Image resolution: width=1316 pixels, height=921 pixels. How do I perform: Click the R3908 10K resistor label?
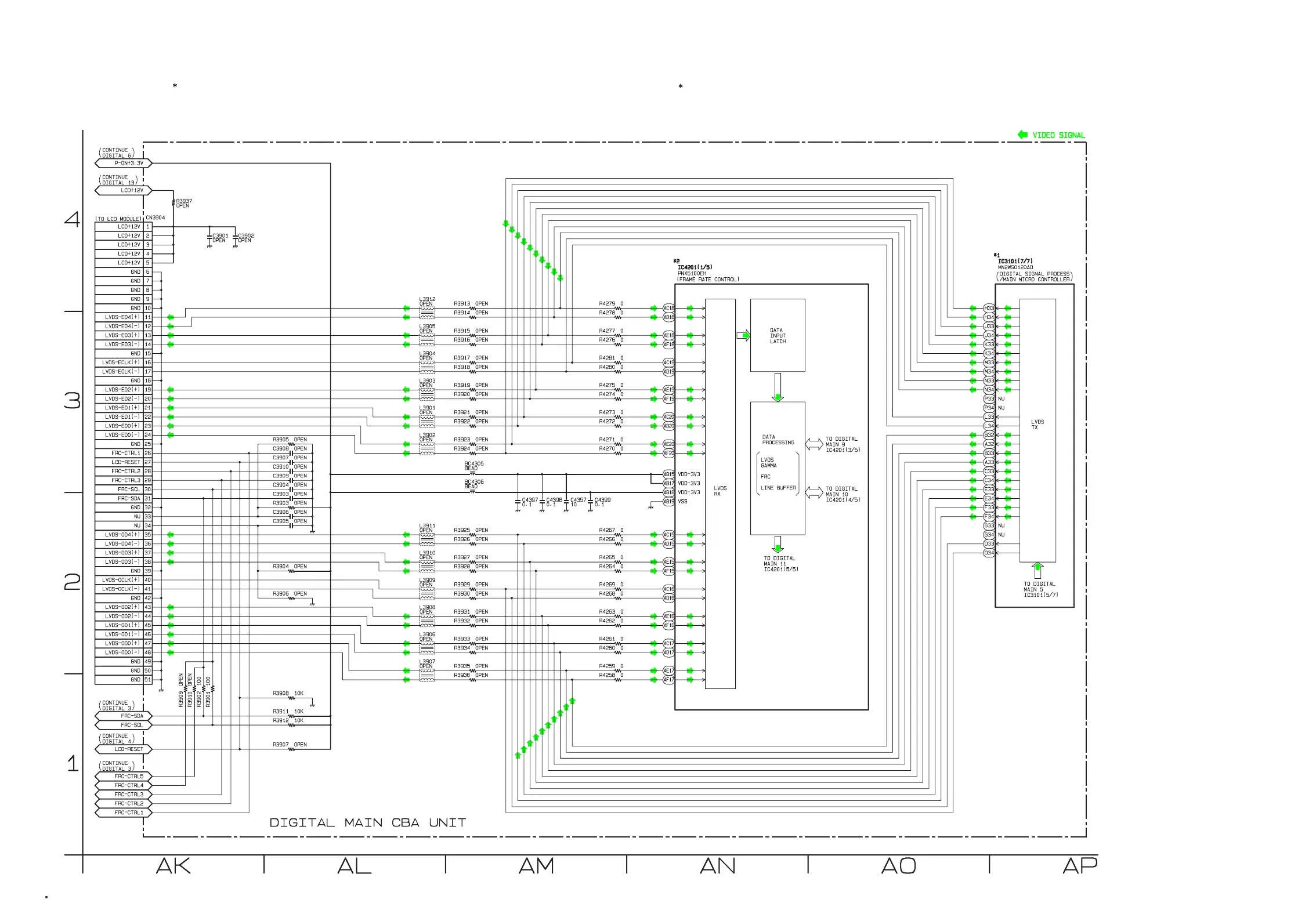(288, 693)
